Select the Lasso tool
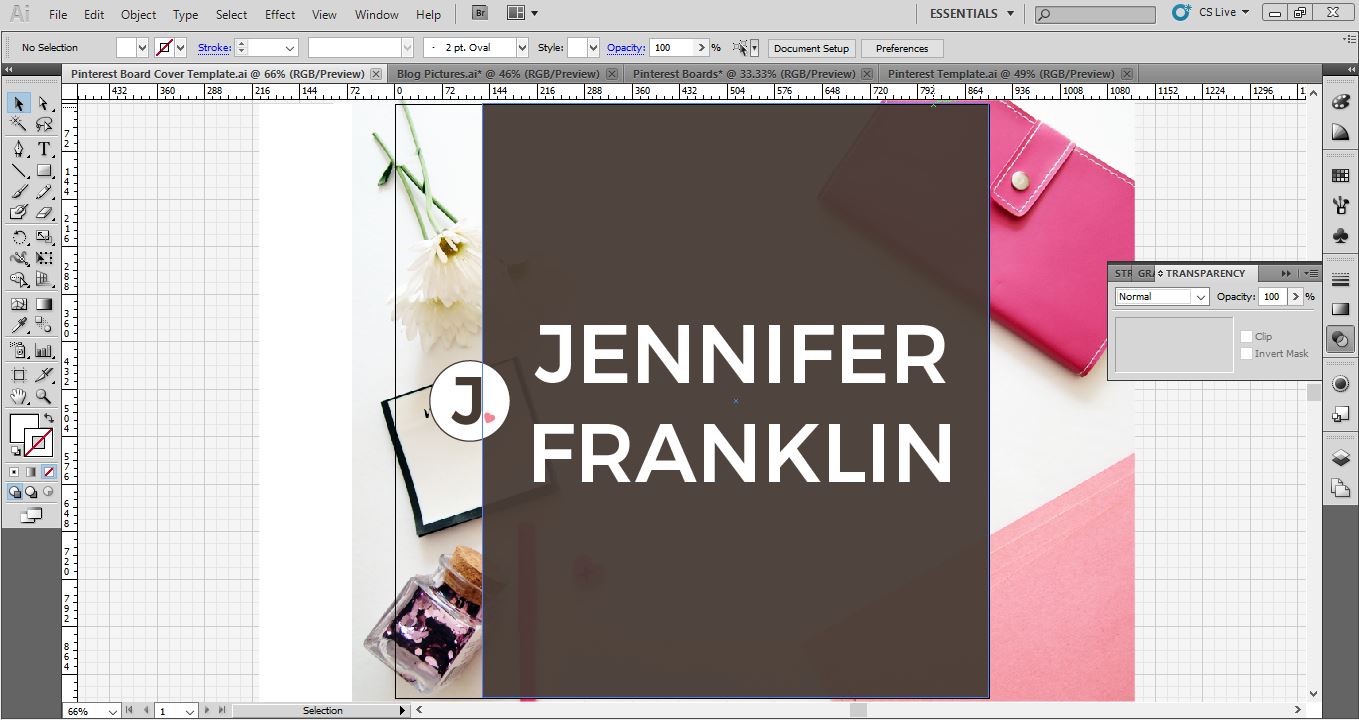This screenshot has height=720, width=1359. coord(44,124)
